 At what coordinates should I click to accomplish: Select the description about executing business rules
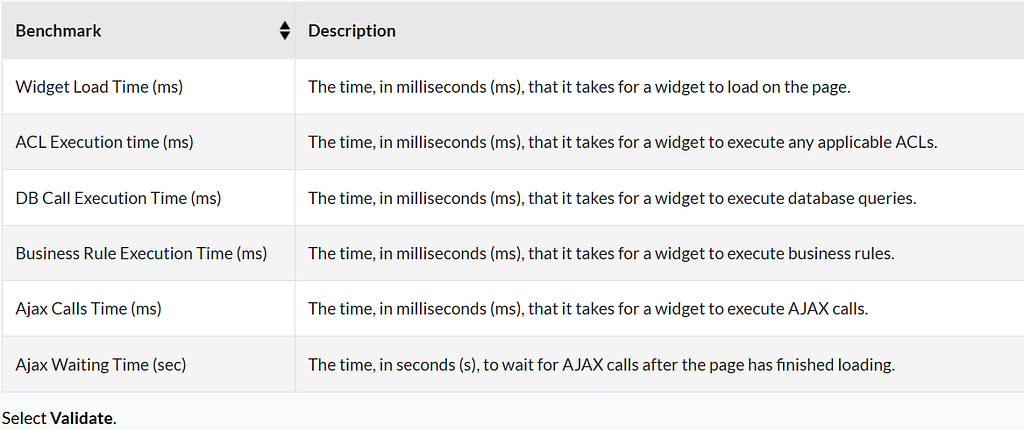pos(601,254)
